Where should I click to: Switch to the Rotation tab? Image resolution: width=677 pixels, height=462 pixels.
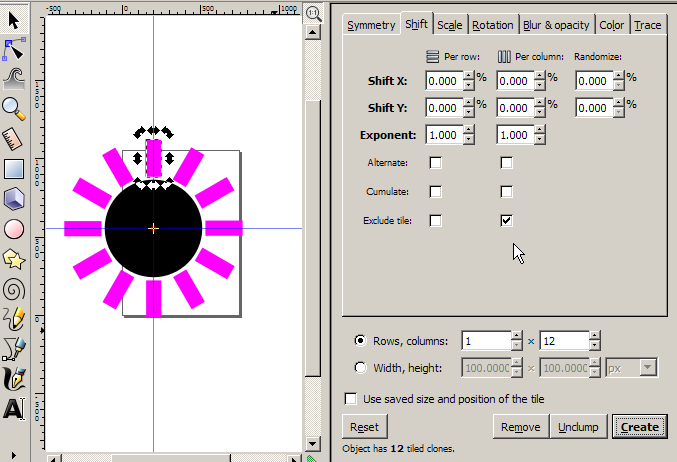point(492,25)
